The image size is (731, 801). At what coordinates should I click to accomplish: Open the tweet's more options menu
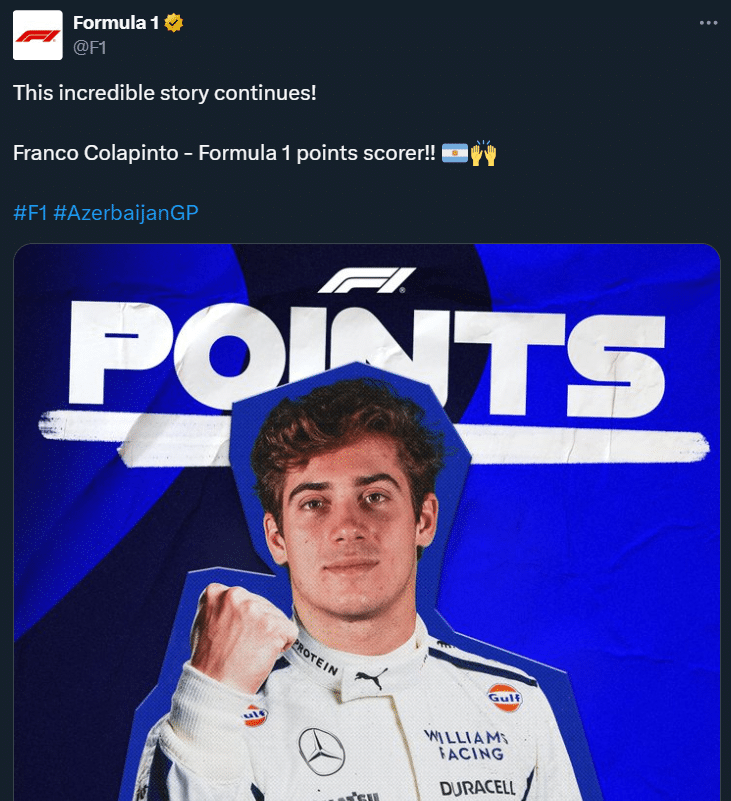(708, 22)
